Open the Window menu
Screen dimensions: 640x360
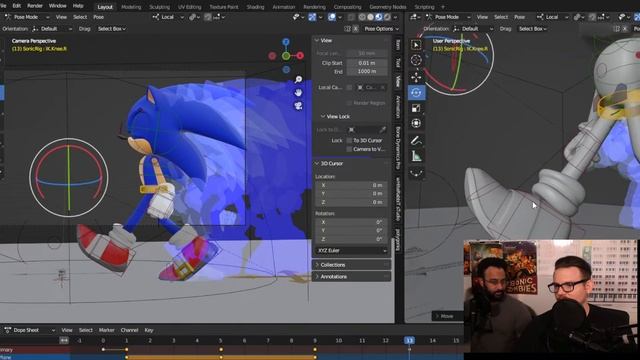(x=58, y=6)
